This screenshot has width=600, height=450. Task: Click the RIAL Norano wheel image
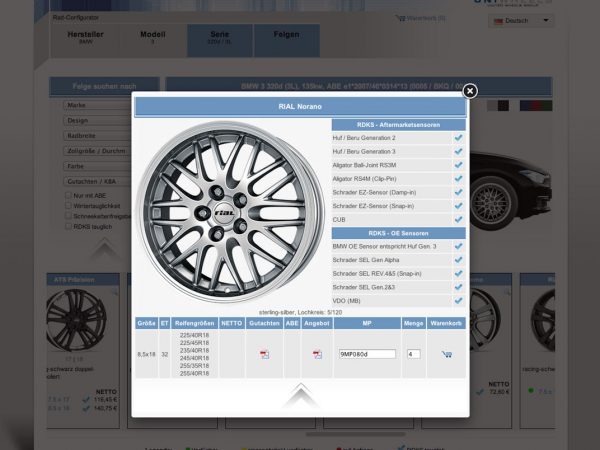coord(231,212)
